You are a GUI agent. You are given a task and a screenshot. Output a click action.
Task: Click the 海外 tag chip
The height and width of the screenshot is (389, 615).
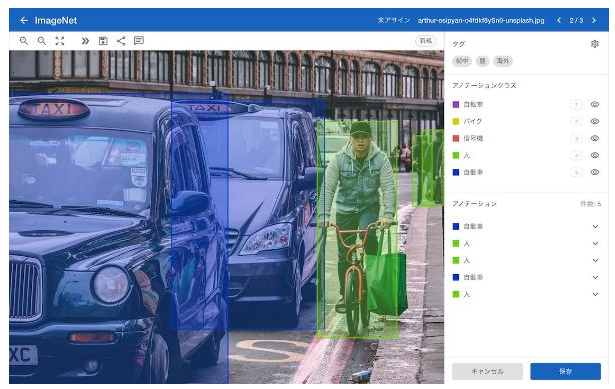502,61
